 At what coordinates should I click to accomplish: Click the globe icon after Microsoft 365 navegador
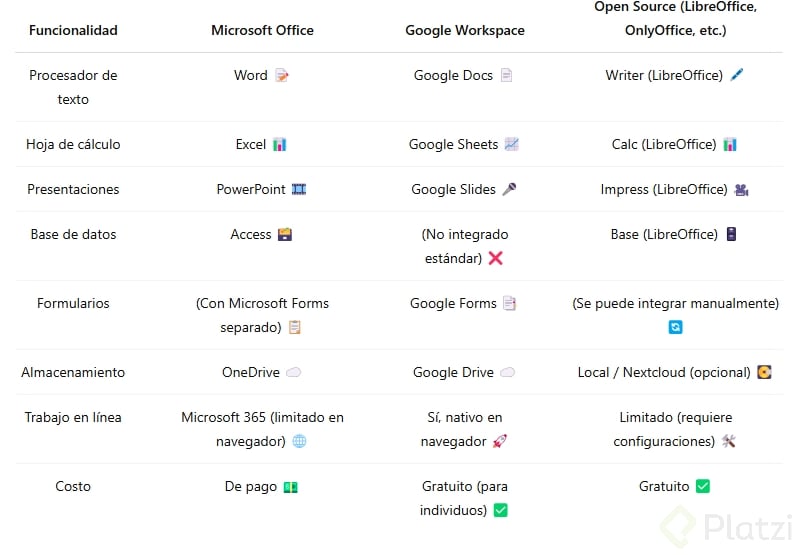tap(299, 442)
